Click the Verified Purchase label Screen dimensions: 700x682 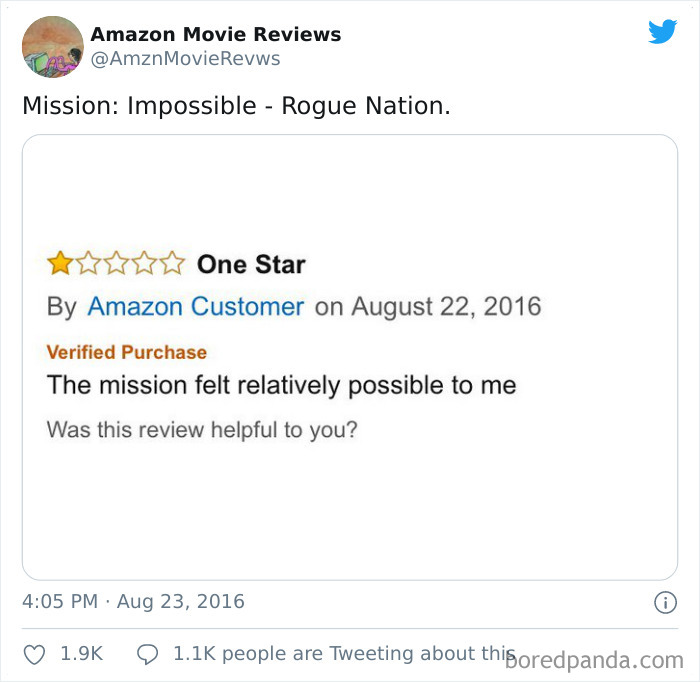click(127, 352)
